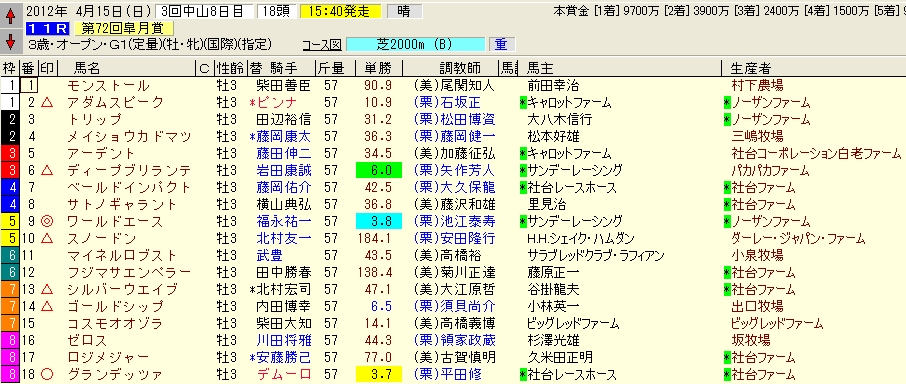Click breeder 村下農場
Image resolution: width=906 pixels, height=384 pixels.
[x=757, y=86]
